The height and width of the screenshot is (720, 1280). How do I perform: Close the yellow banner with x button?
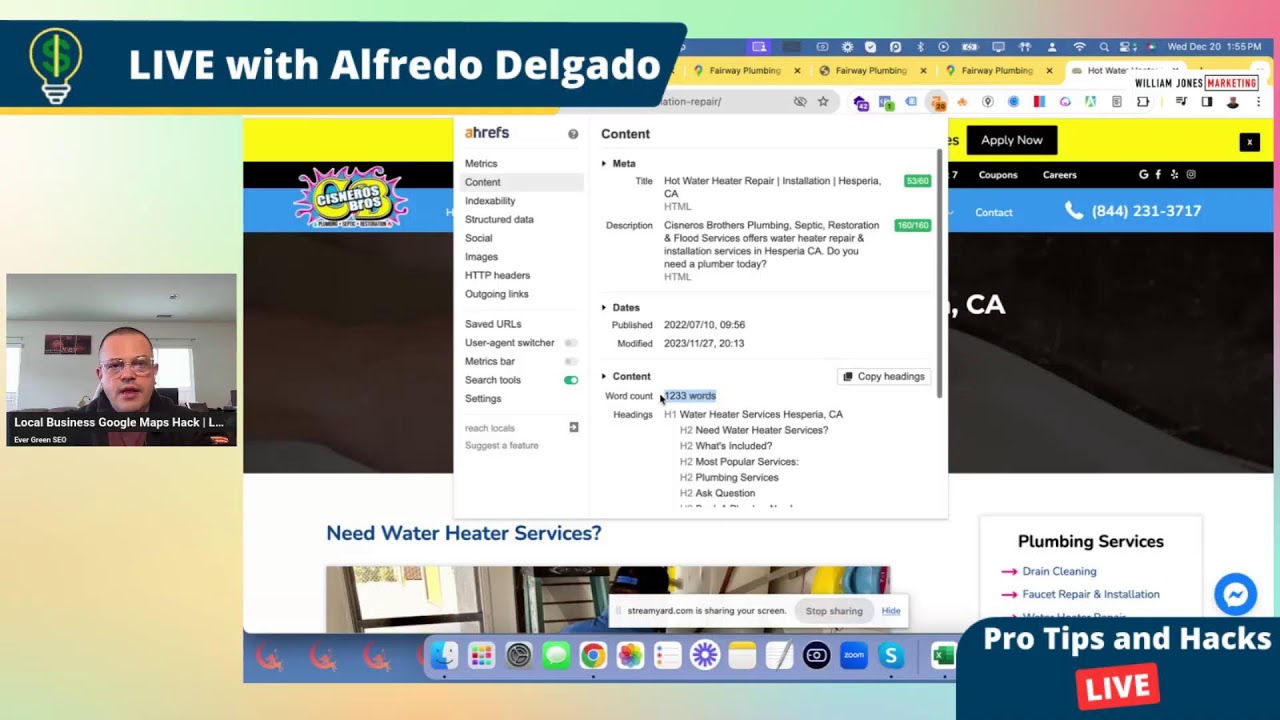click(x=1249, y=142)
